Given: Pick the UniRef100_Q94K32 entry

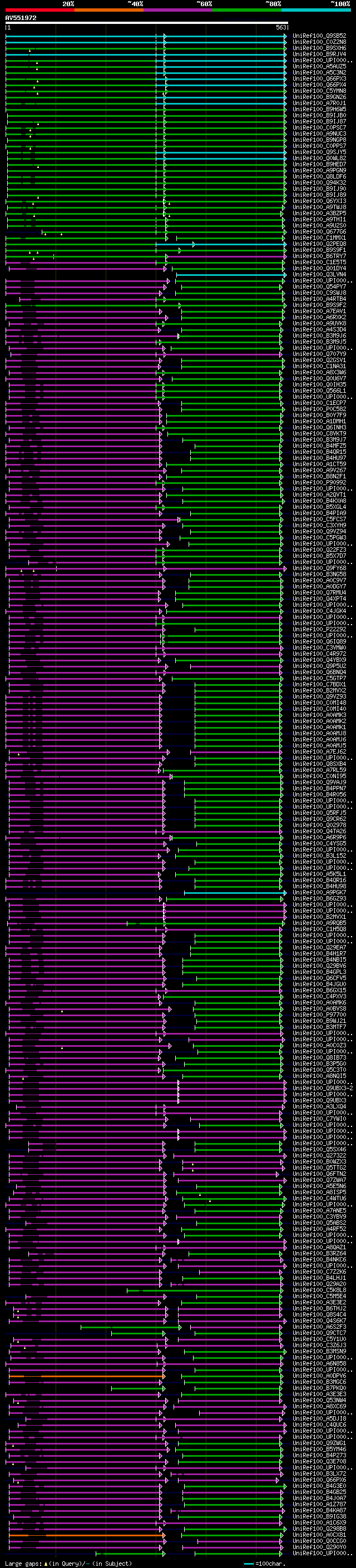Looking at the screenshot, I should pos(319,182).
